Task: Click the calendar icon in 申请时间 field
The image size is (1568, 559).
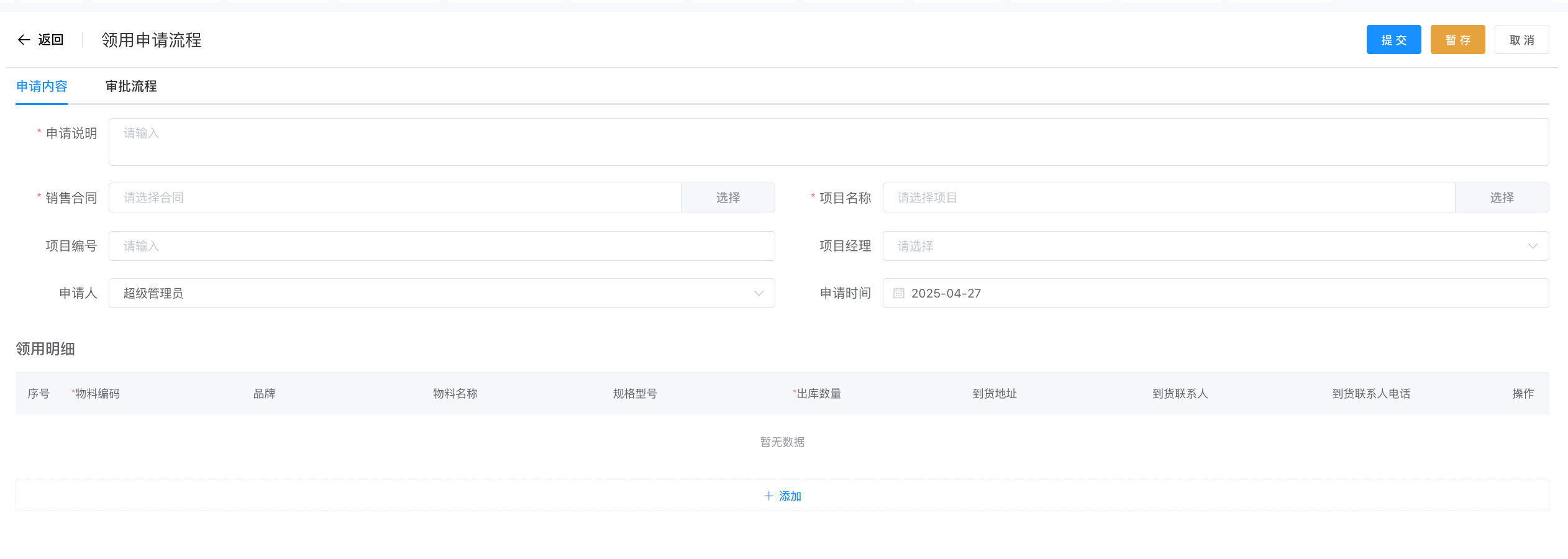Action: pyautogui.click(x=898, y=293)
